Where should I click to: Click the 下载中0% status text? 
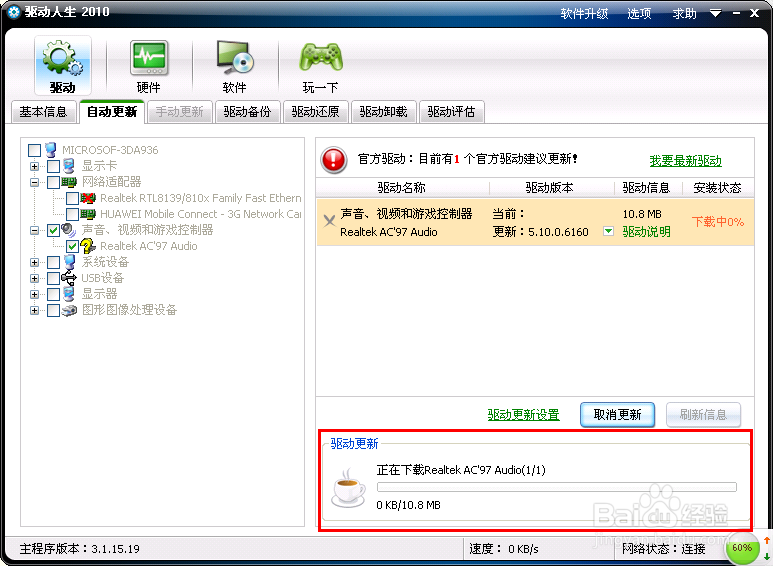(718, 222)
